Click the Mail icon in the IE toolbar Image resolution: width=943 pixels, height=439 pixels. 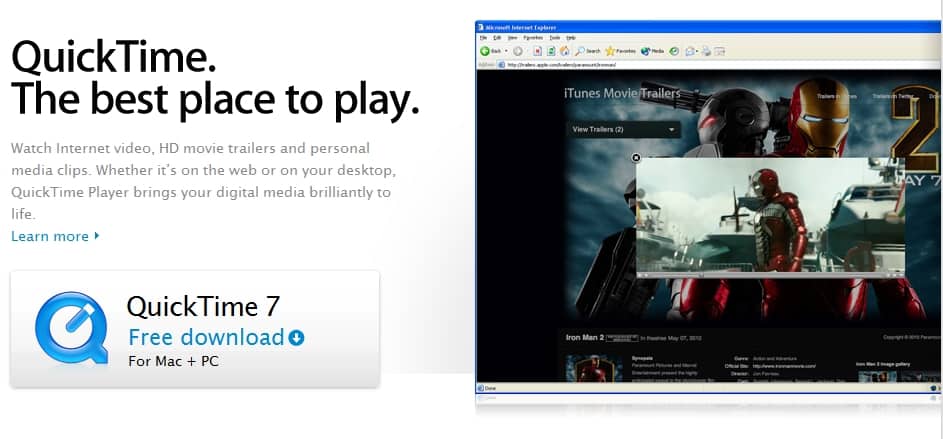click(x=690, y=51)
